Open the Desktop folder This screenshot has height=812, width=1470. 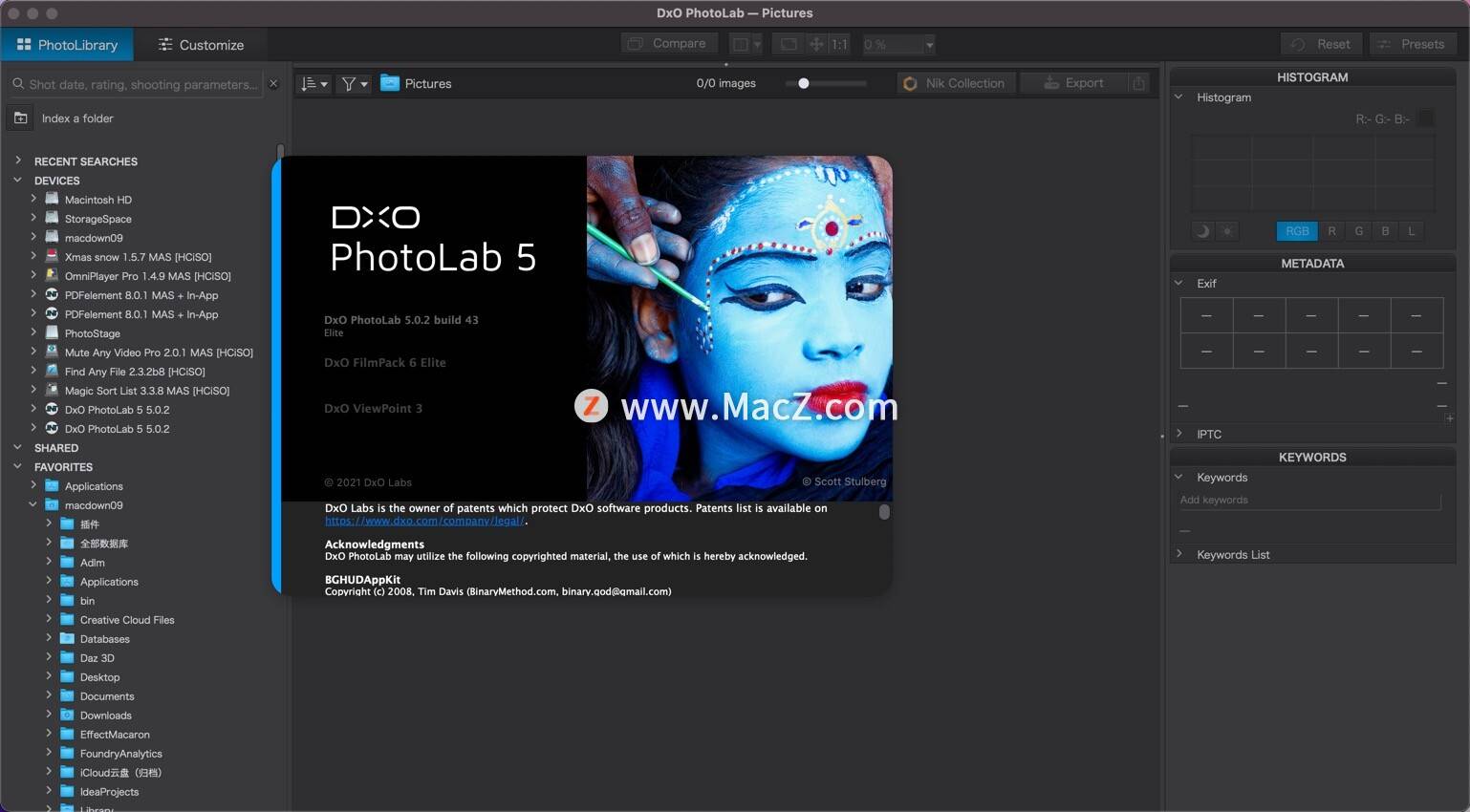point(99,677)
